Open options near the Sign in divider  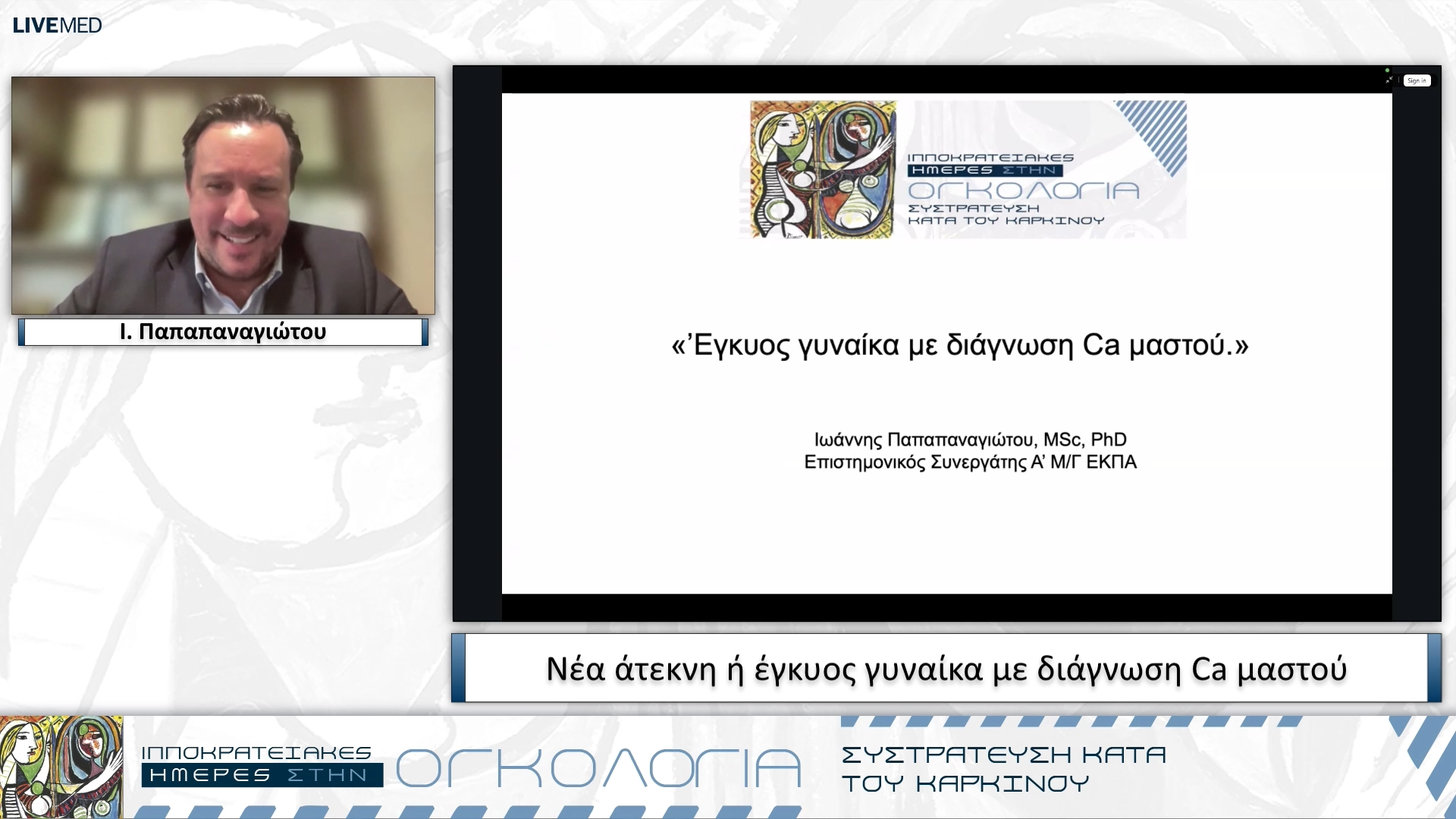[1399, 80]
